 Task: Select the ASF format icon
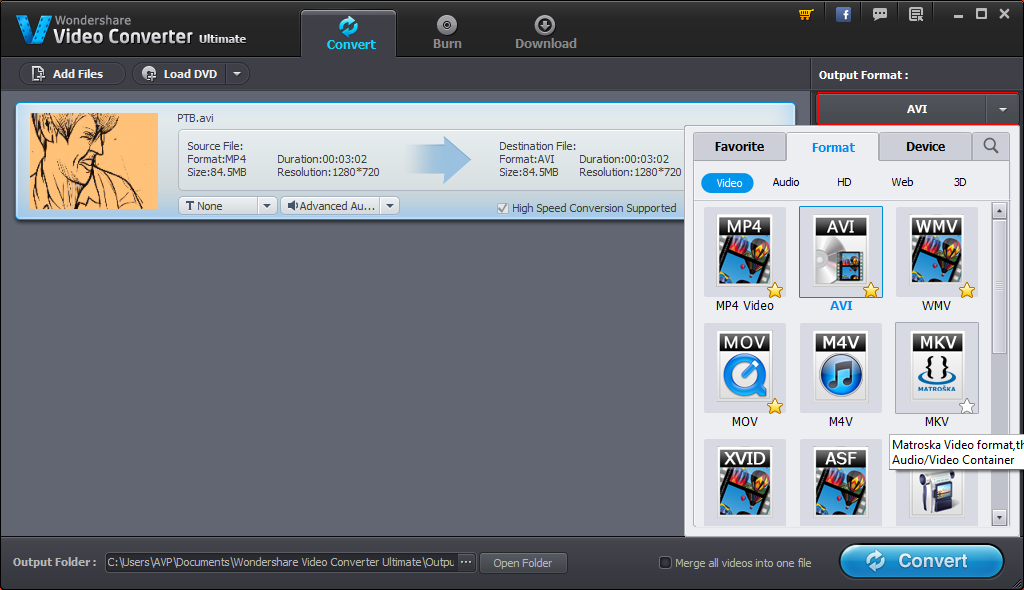click(840, 482)
